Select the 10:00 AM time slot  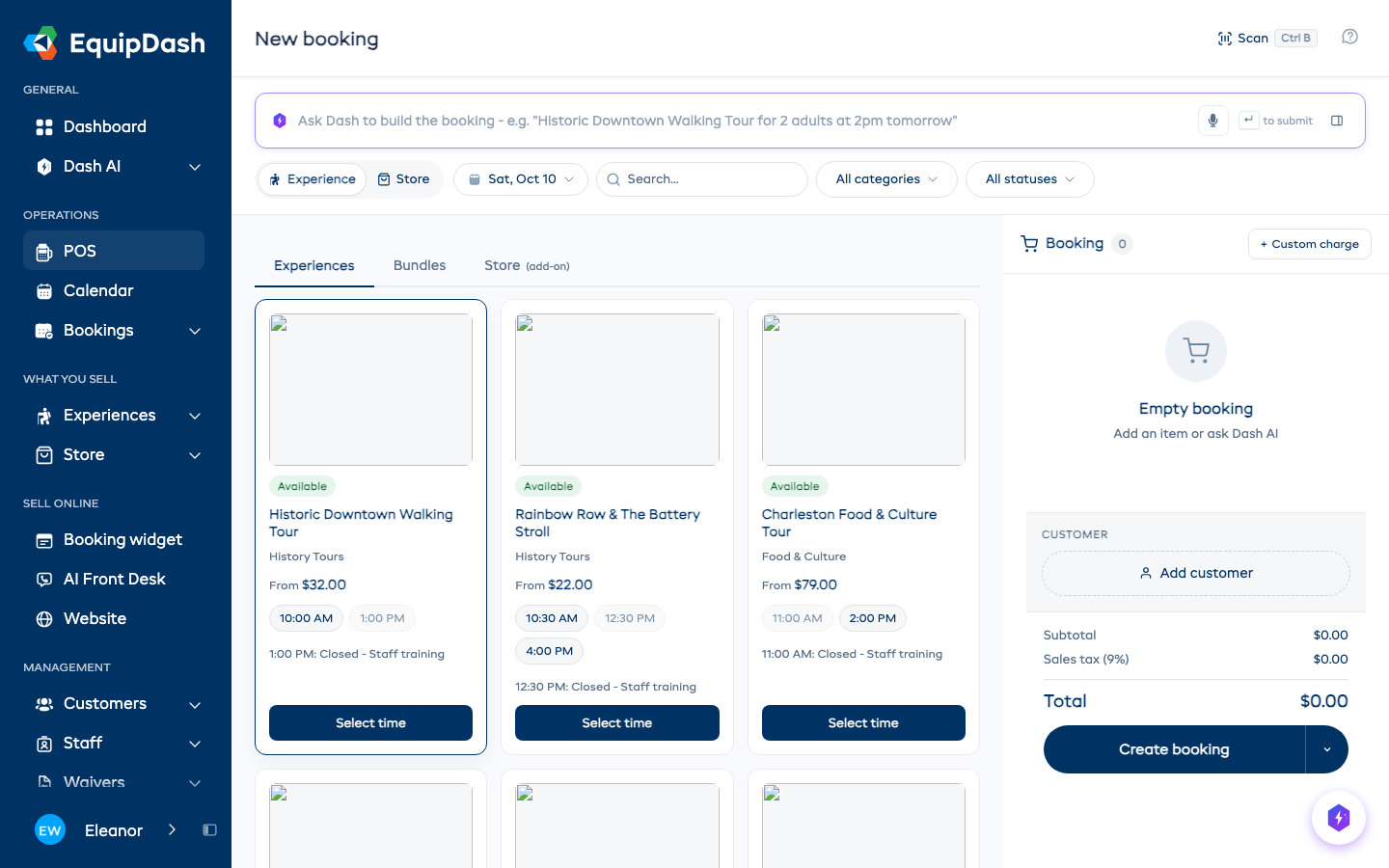[306, 618]
